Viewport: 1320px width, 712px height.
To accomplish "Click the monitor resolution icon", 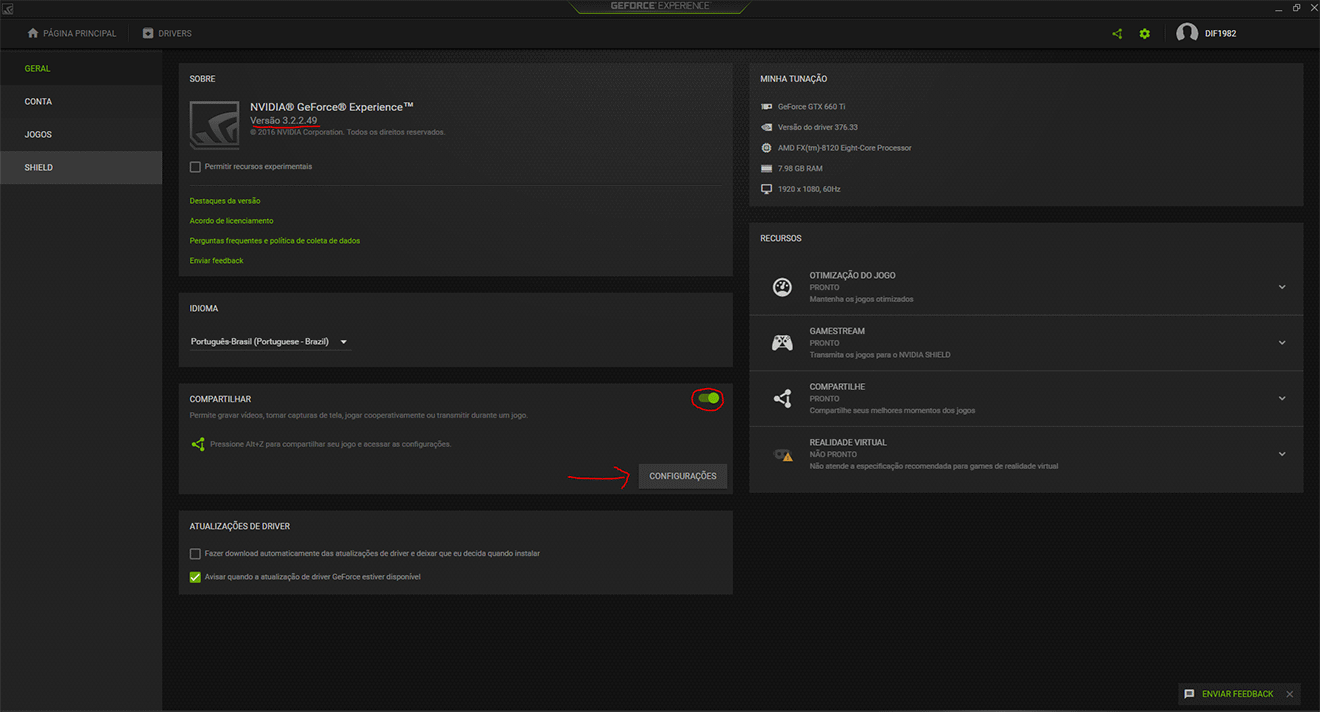I will 766,189.
